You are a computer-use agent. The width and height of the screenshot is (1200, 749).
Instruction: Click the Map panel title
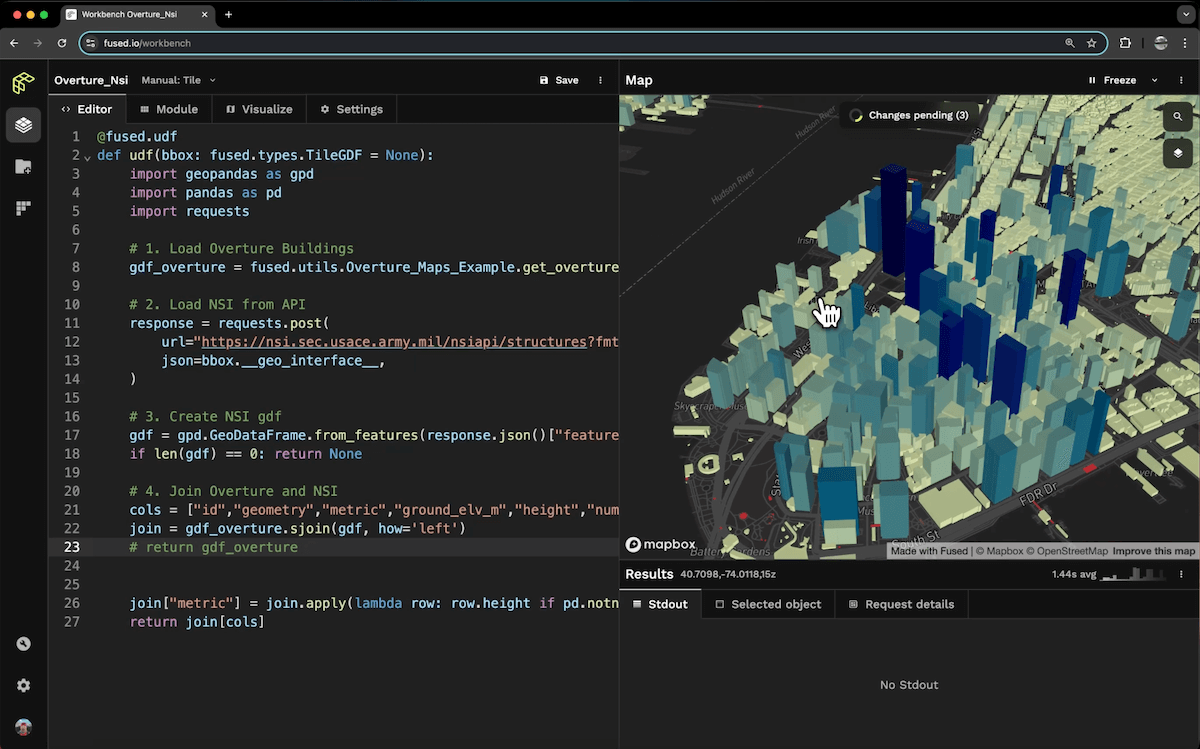[639, 80]
